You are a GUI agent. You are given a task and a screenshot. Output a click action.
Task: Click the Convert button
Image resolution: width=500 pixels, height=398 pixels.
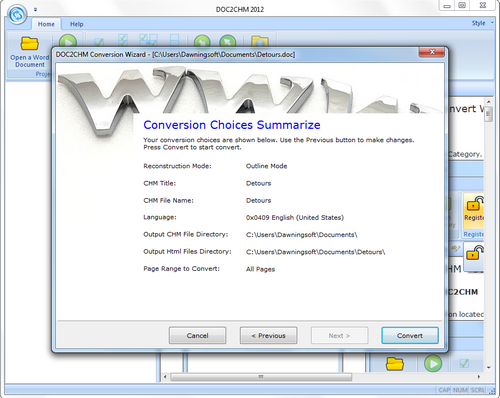410,335
